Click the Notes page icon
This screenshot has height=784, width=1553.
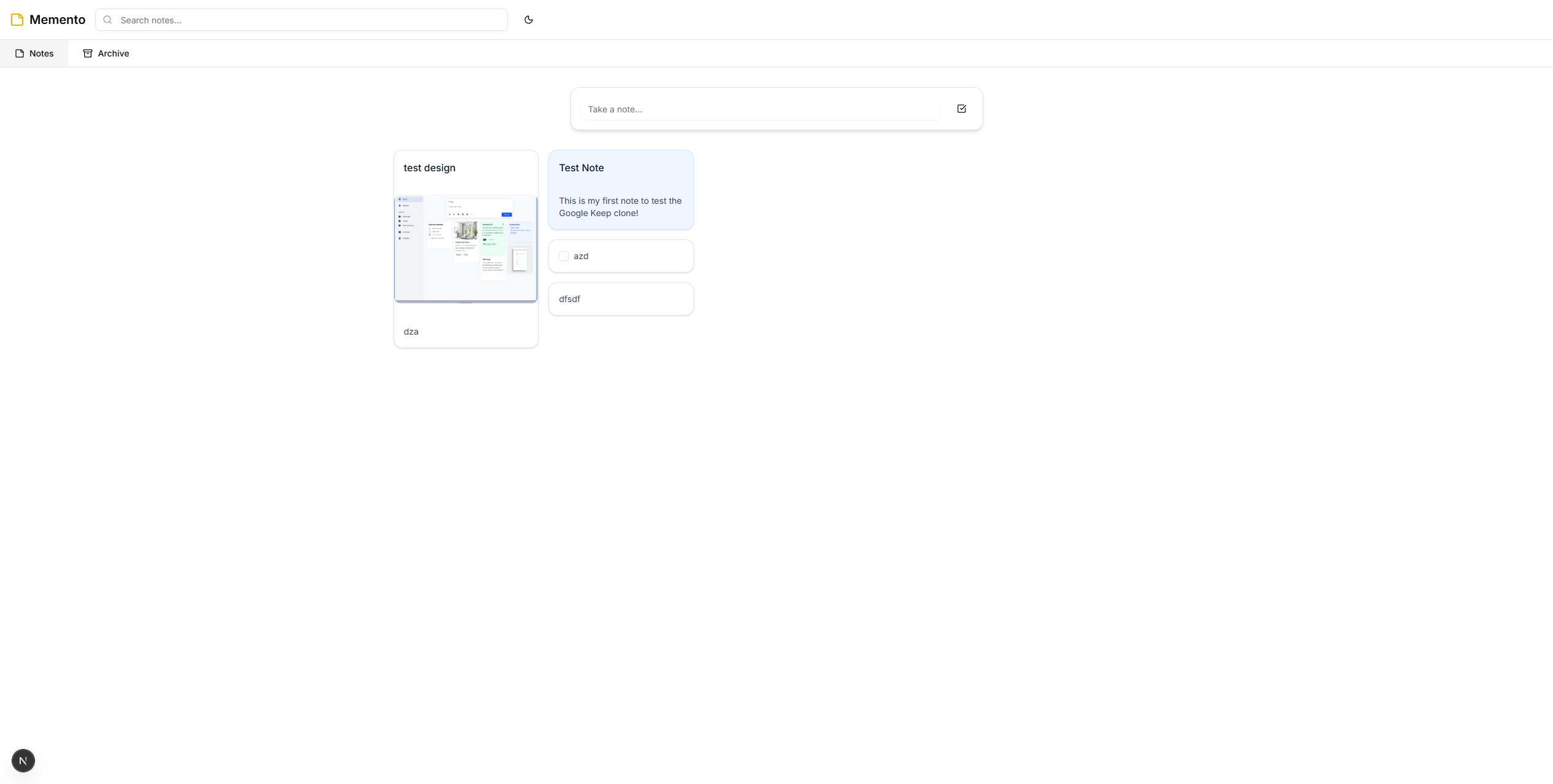click(x=20, y=53)
